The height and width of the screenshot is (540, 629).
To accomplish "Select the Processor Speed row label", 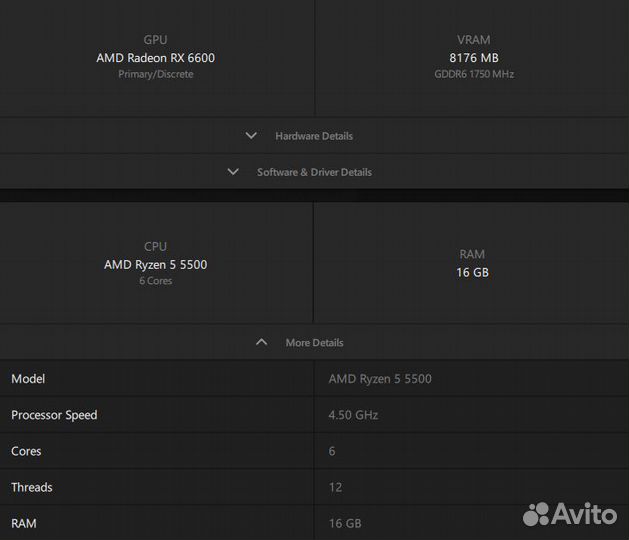I will pos(54,415).
